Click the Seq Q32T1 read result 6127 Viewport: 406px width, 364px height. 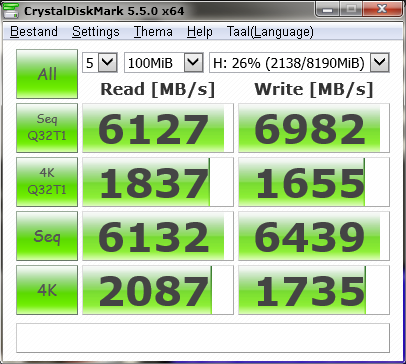[x=158, y=128]
